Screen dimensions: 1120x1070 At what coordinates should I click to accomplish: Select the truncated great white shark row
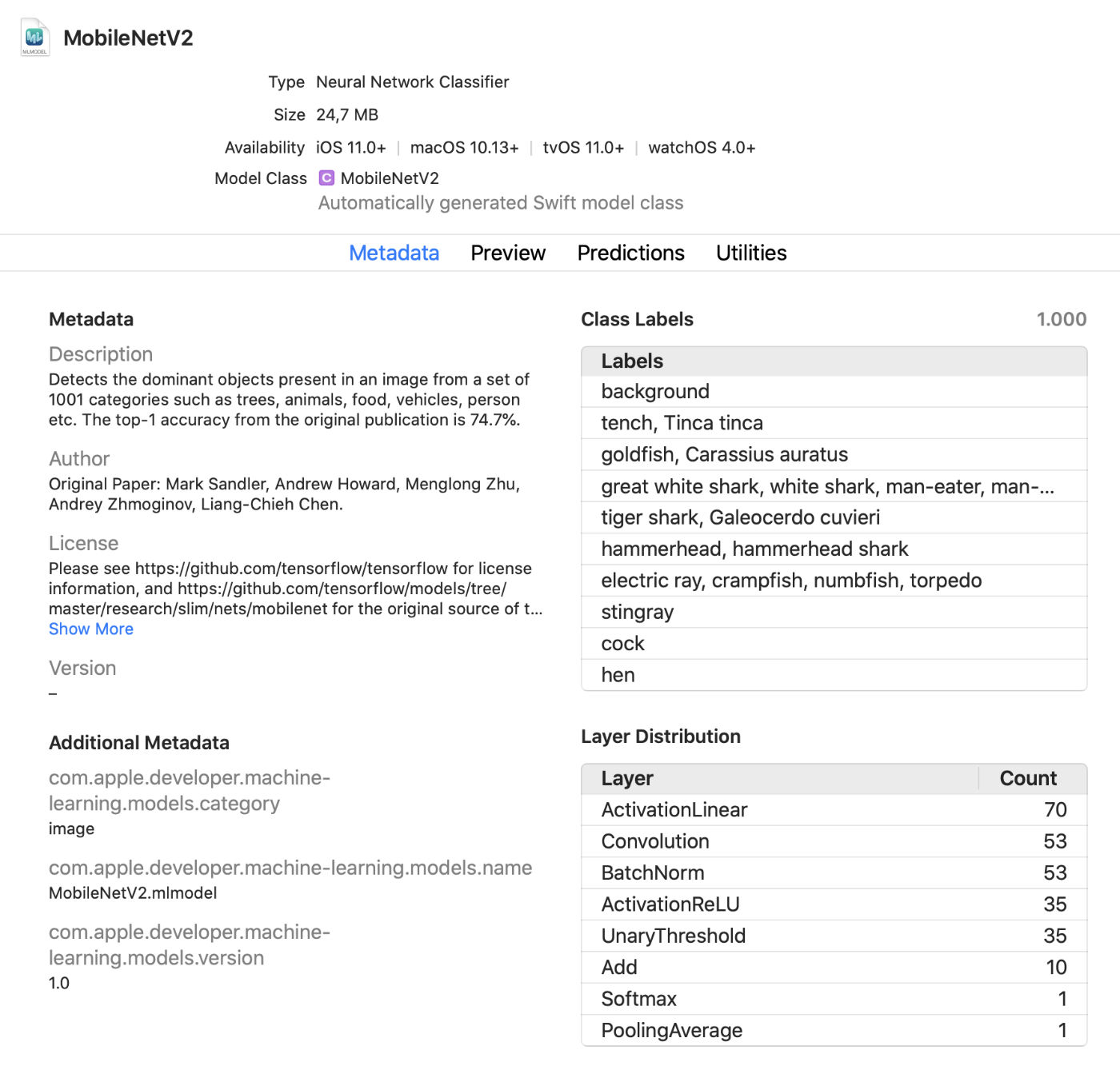[x=827, y=486]
